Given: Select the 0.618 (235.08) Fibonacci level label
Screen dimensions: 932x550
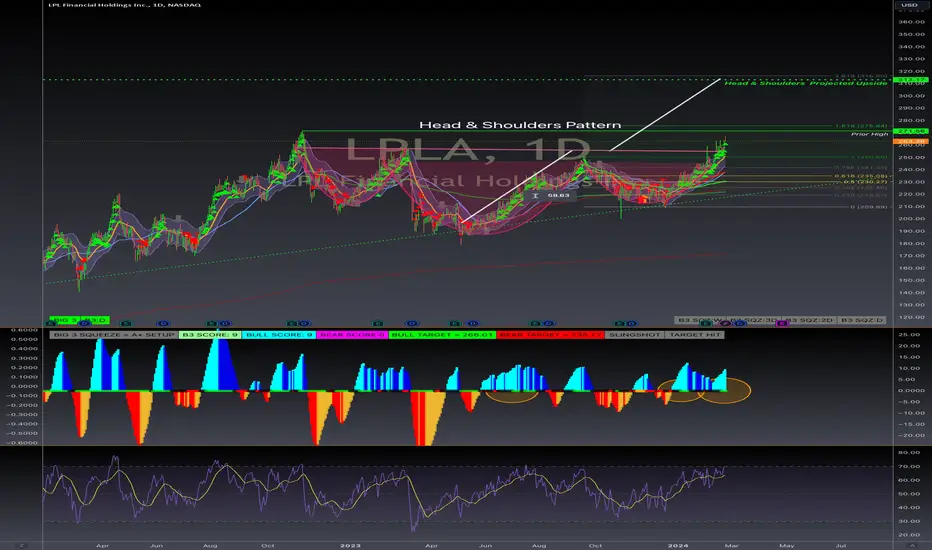Looking at the screenshot, I should [861, 176].
